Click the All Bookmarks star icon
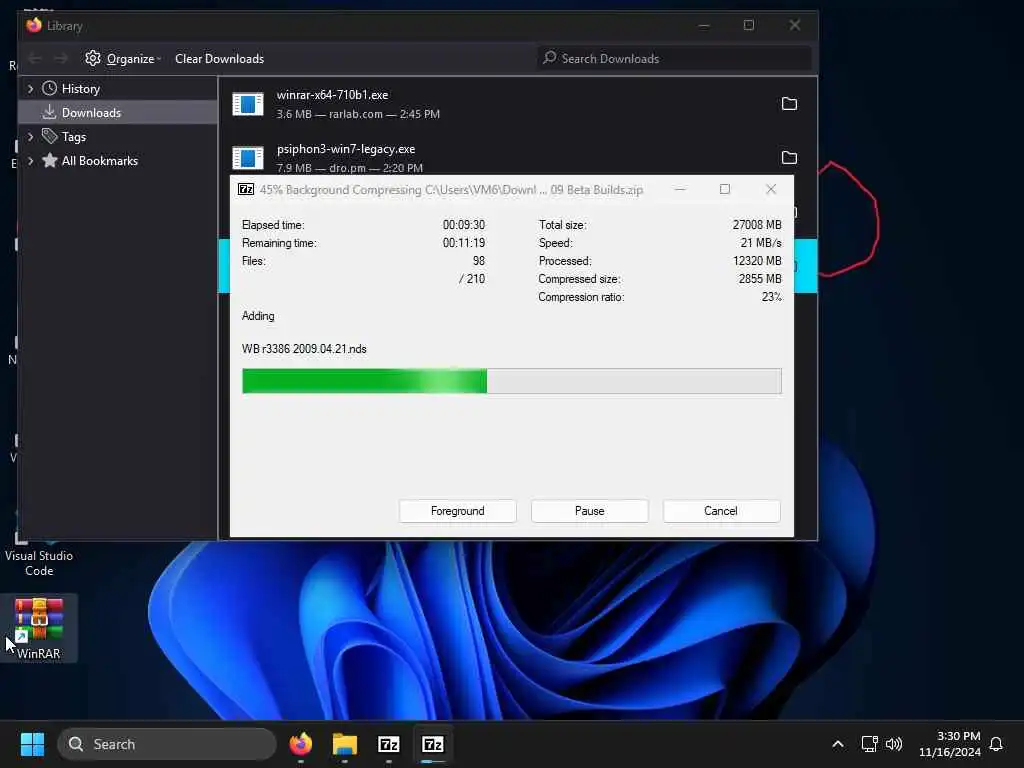Viewport: 1024px width, 768px height. (50, 160)
